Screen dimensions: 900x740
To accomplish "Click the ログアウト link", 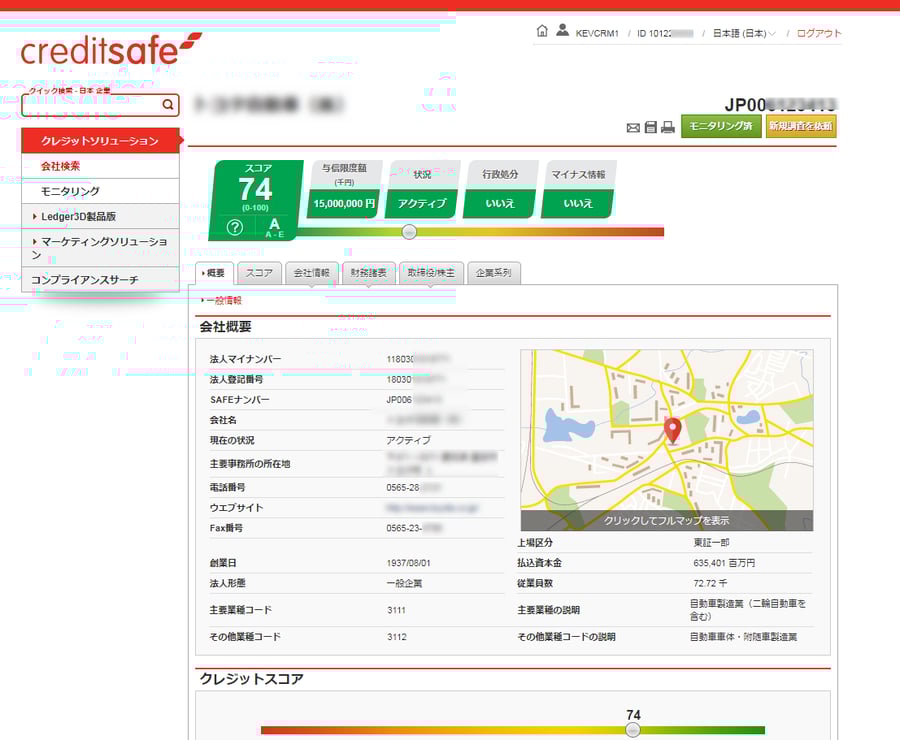I will [819, 33].
